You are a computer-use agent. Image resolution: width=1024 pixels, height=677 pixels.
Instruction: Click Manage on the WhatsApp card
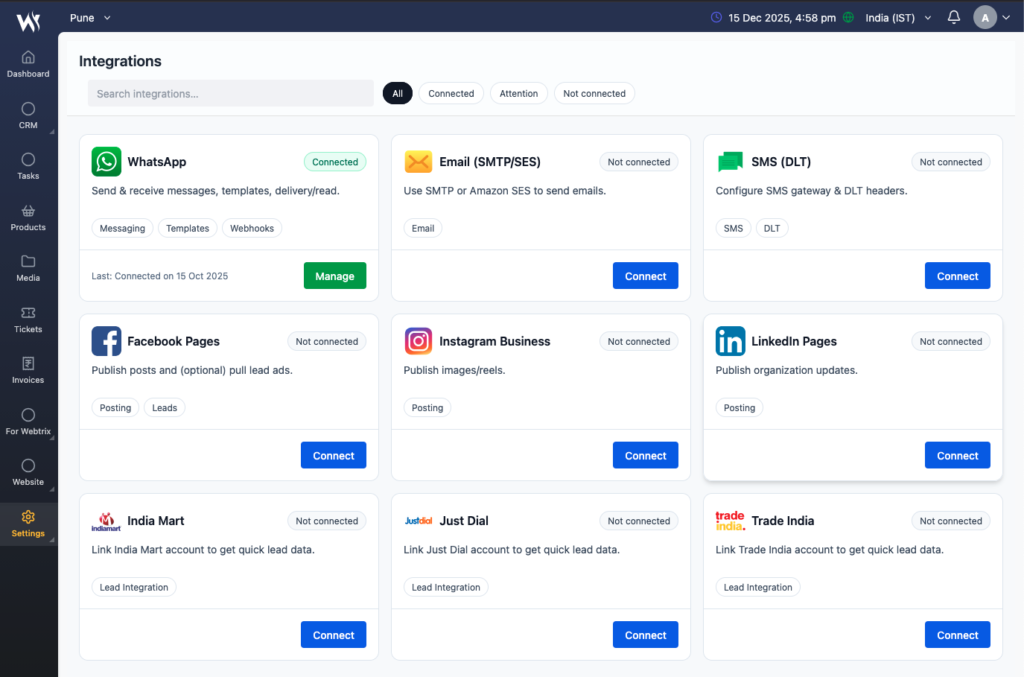(x=334, y=276)
